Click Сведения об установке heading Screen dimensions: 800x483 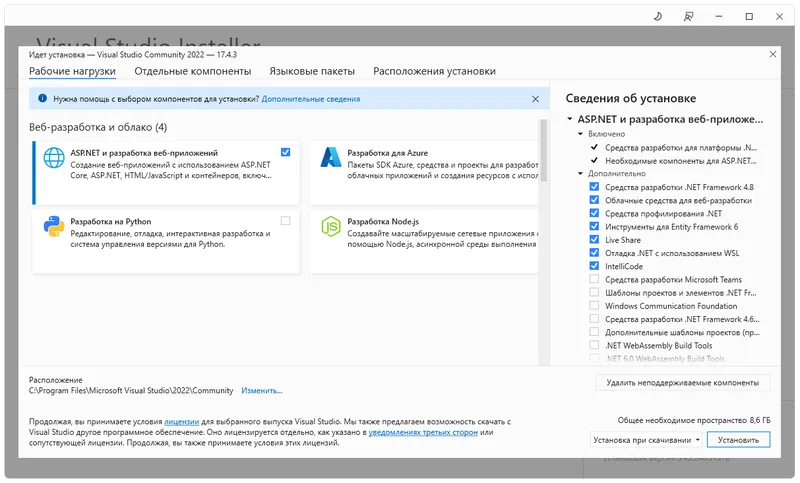(x=631, y=98)
